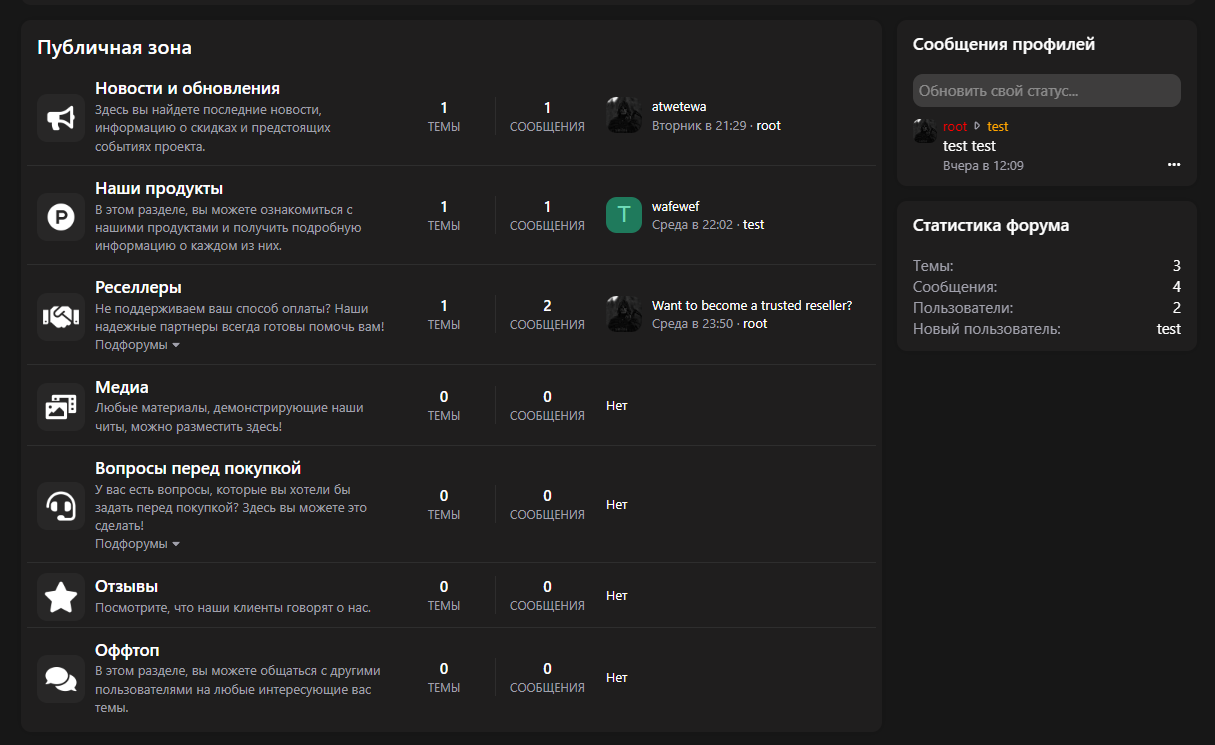Open the atwetewa thread link

coord(679,107)
